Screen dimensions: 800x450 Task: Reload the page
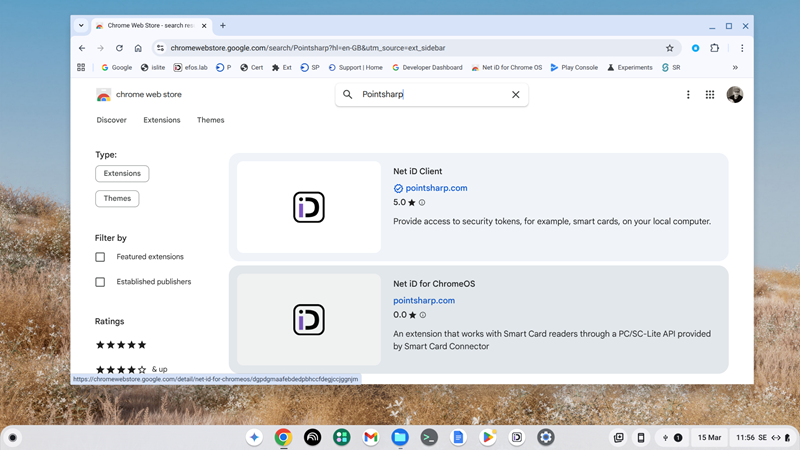(x=119, y=48)
